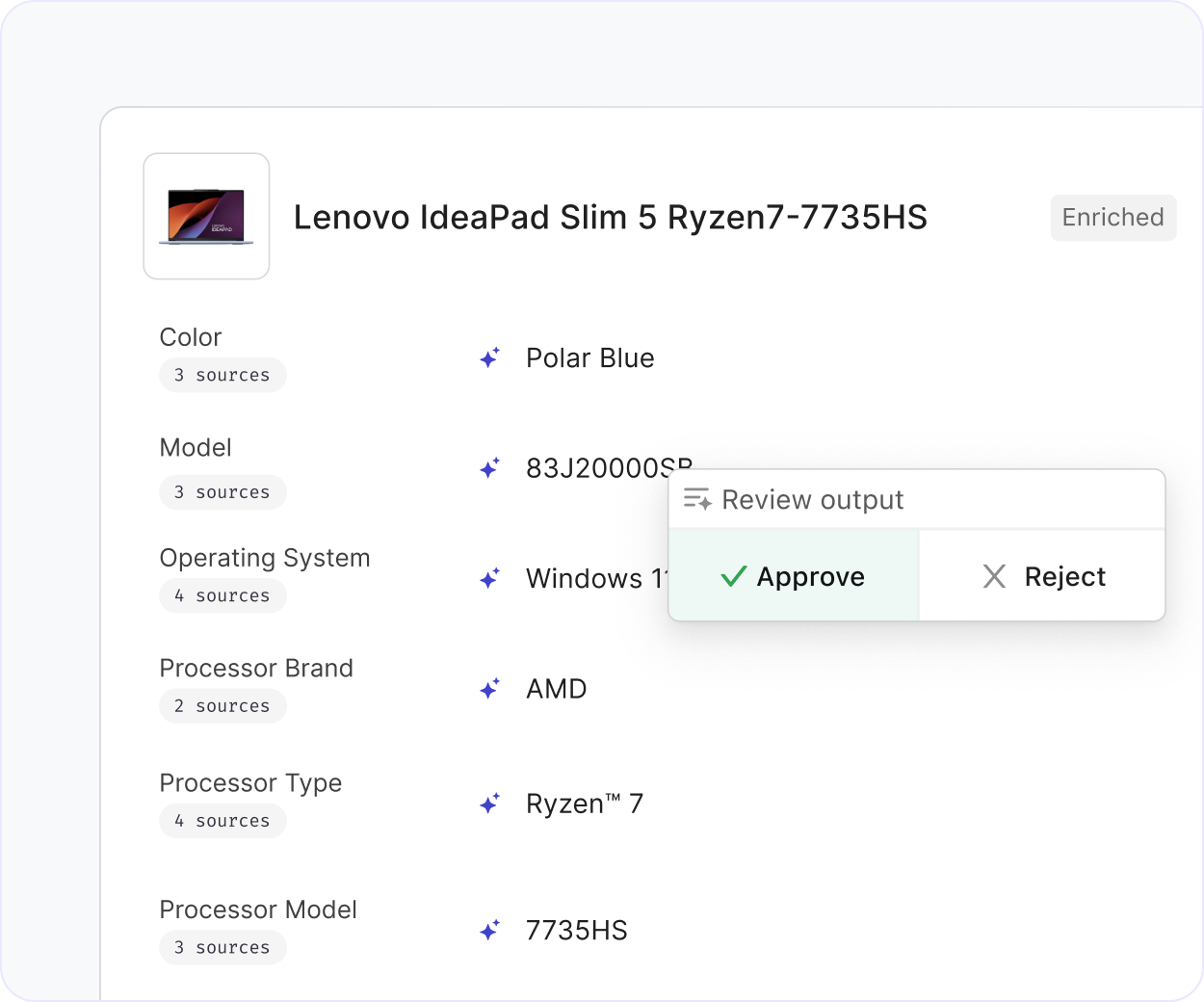This screenshot has width=1204, height=1002.
Task: Select the Ryzen 7 processor type value
Action: [x=585, y=804]
